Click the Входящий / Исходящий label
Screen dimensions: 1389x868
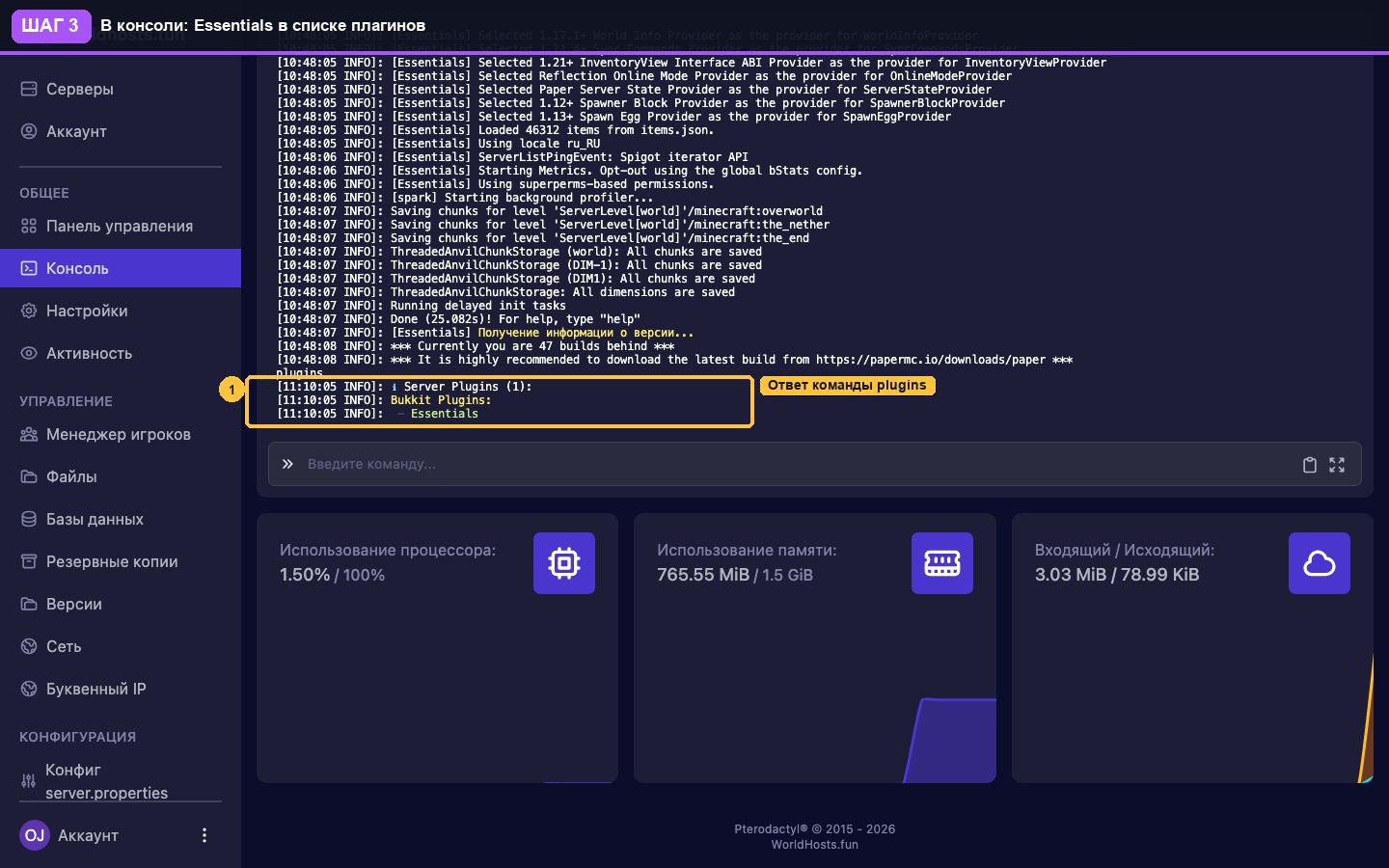tap(1125, 550)
